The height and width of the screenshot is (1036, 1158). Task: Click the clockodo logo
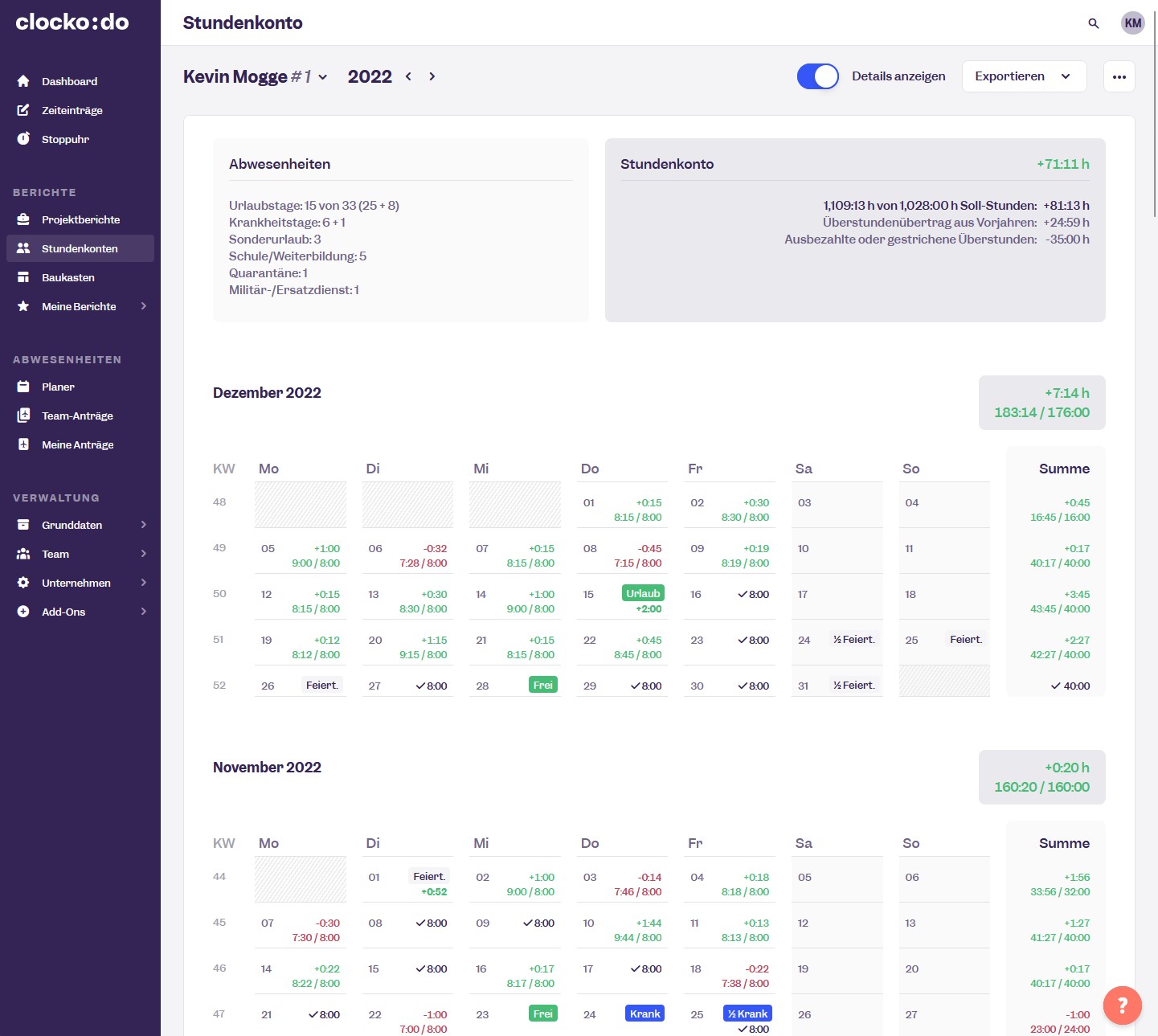72,23
